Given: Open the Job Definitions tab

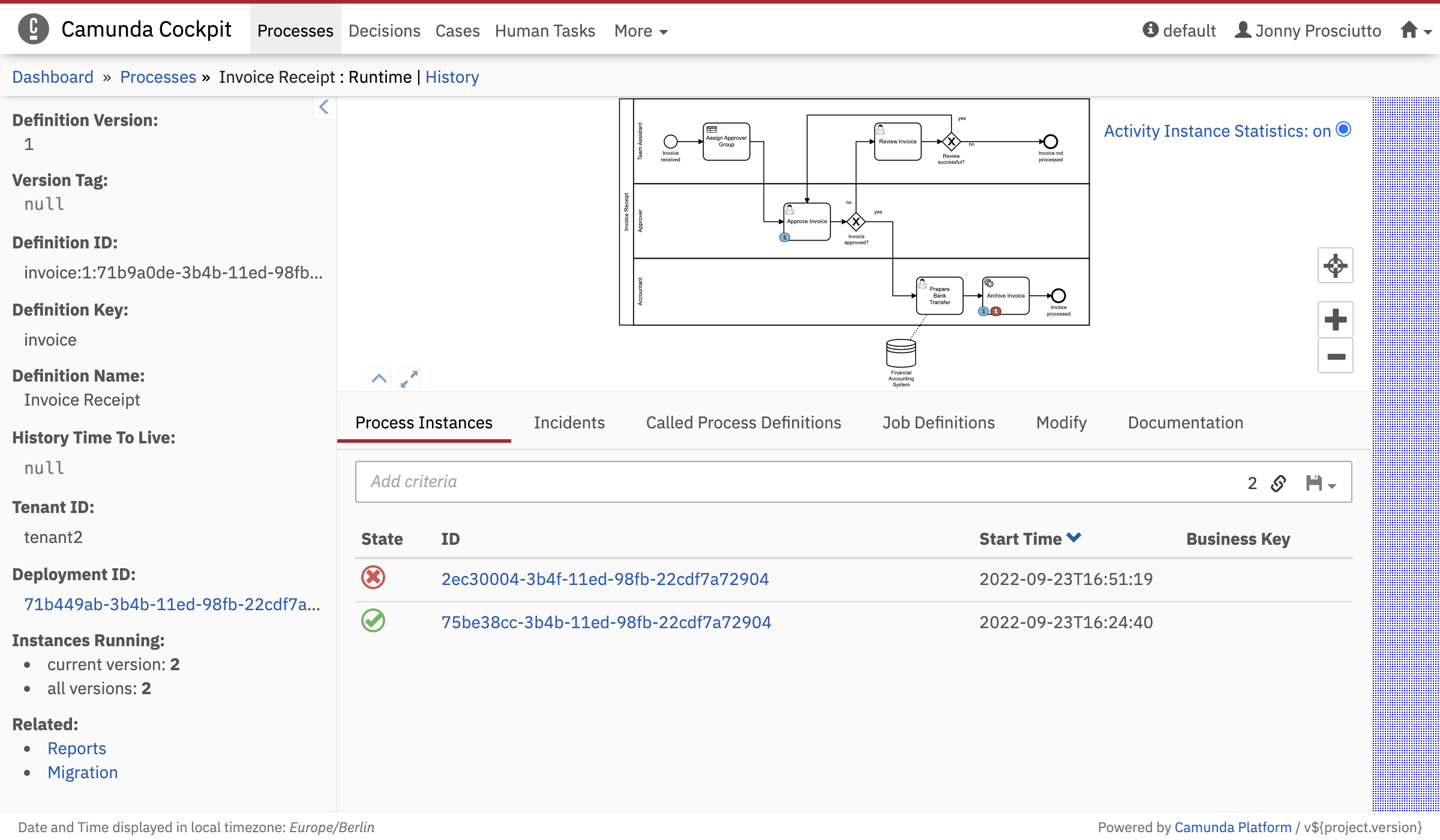Looking at the screenshot, I should click(938, 423).
